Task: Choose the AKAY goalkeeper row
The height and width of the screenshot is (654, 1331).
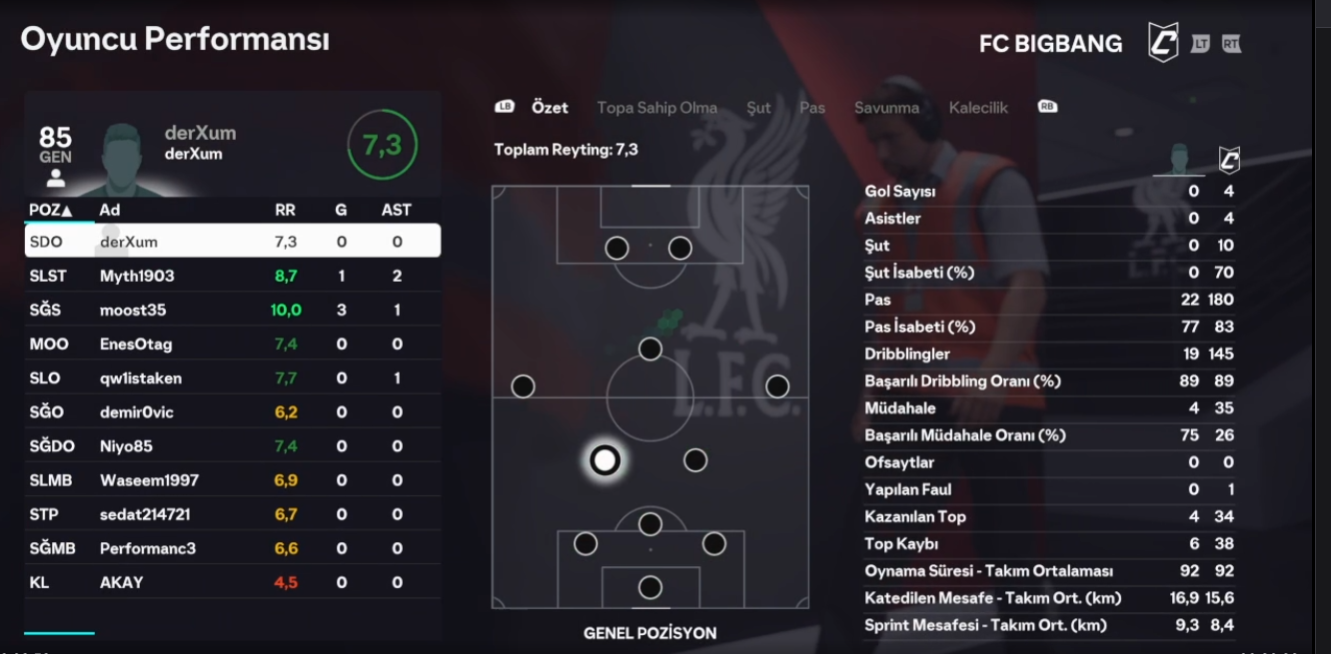Action: (x=232, y=582)
